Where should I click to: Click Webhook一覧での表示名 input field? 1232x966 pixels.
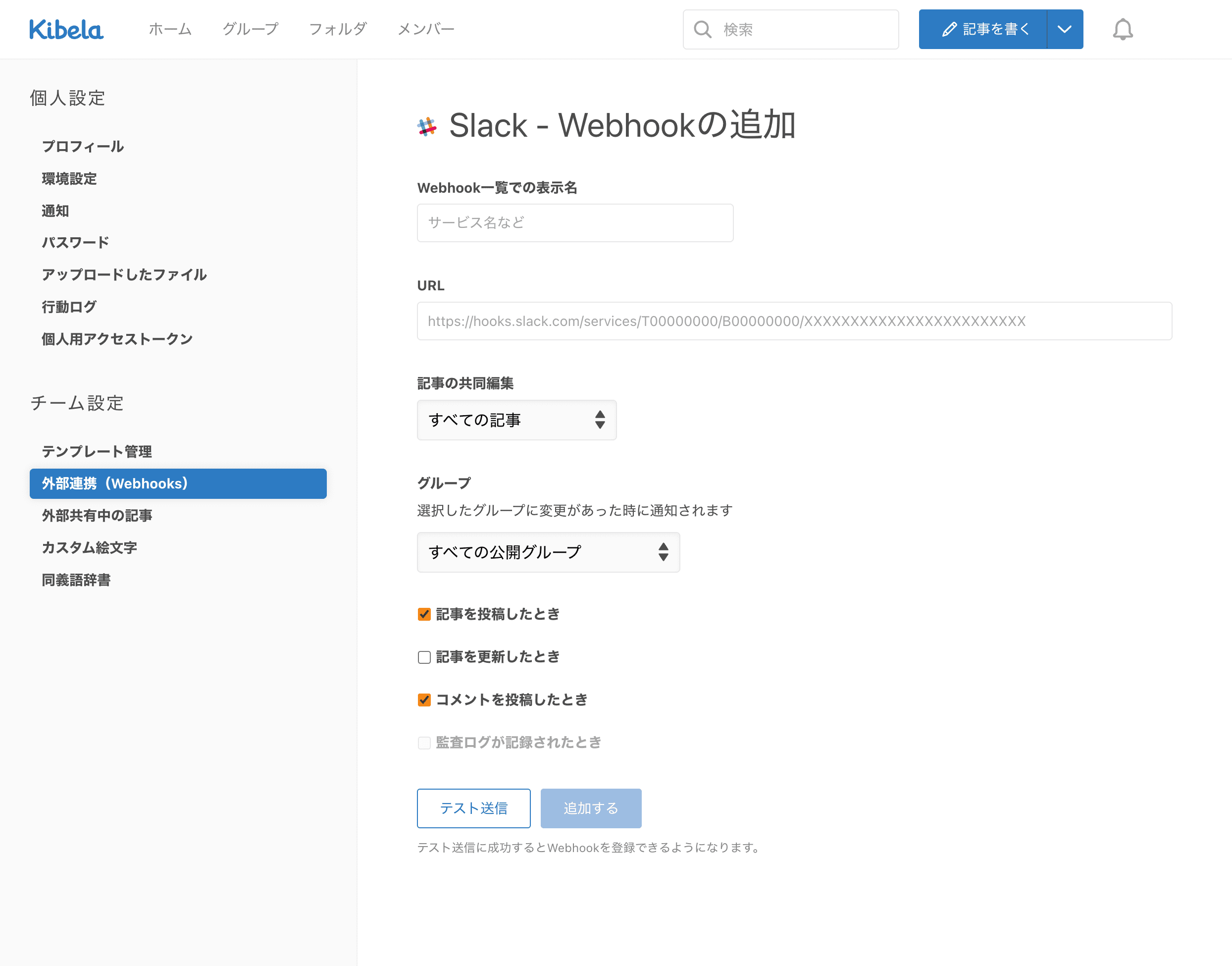575,222
